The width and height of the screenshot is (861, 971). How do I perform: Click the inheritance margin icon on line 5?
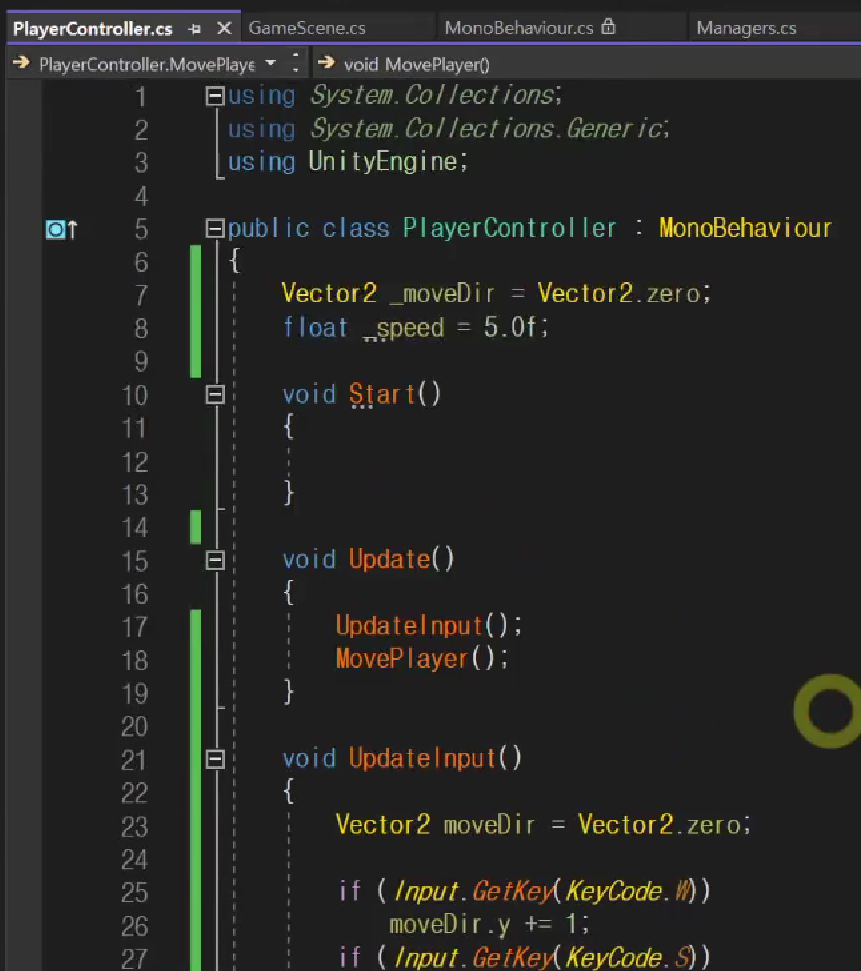61,230
